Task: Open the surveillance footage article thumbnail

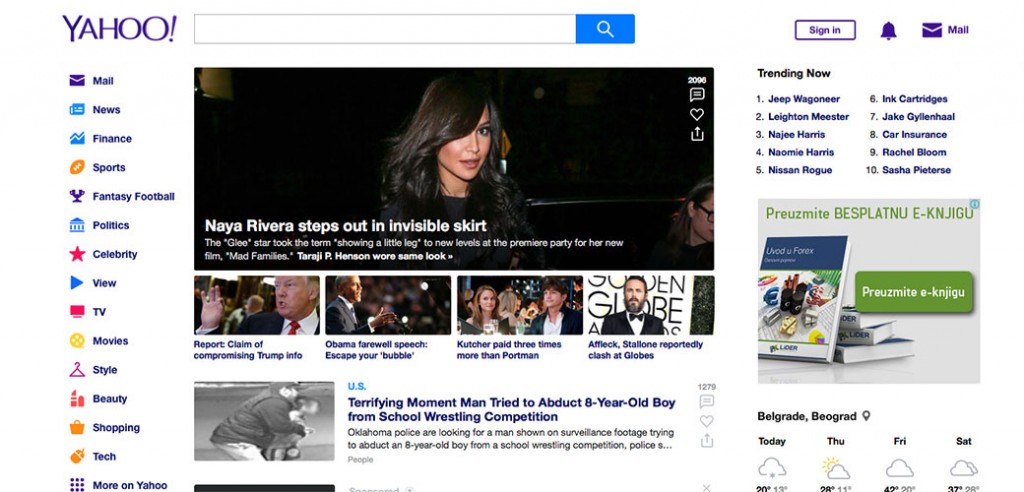Action: click(x=264, y=421)
